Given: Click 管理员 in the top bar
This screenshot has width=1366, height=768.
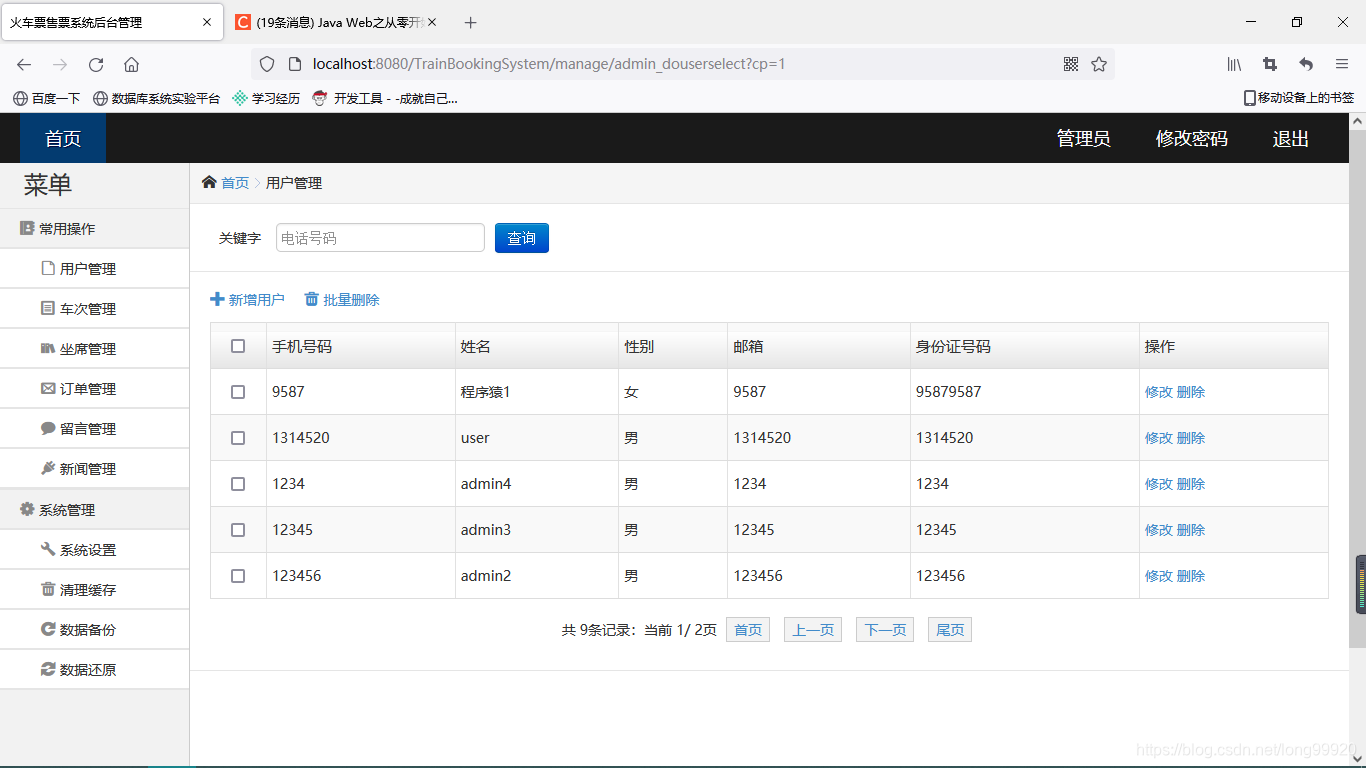Looking at the screenshot, I should click(1084, 139).
